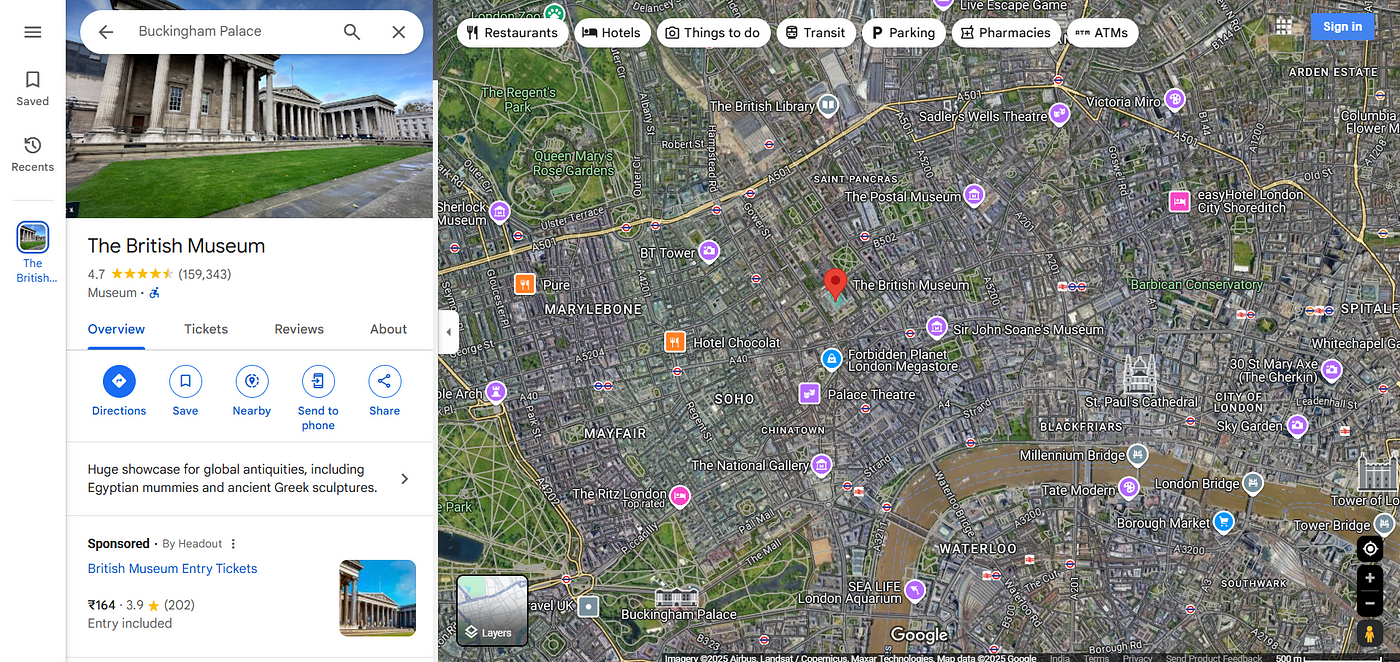Click the magnifier search icon

pos(352,32)
